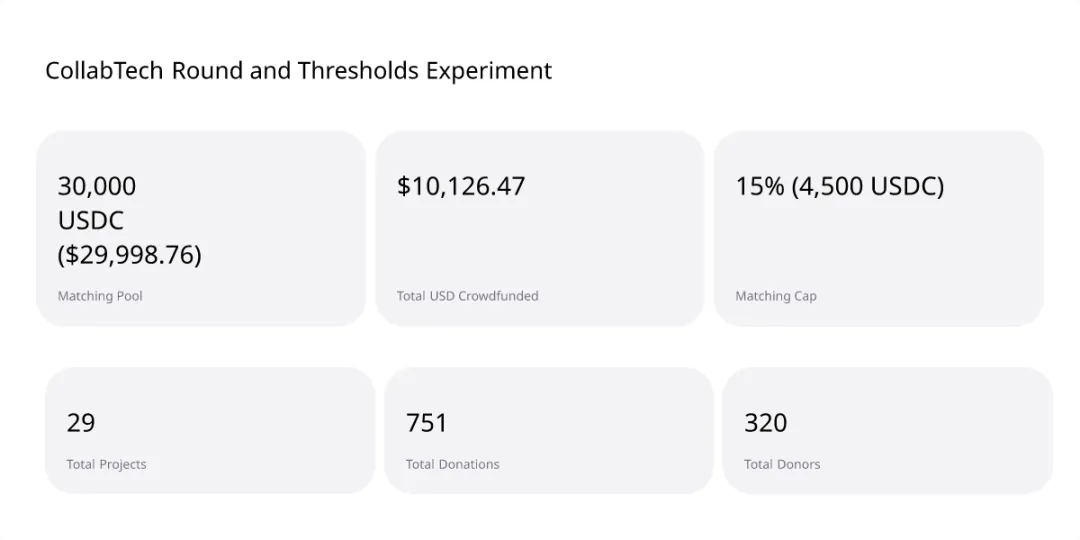Screen dimensions: 1080x540
Task: Select the Total Projects label
Action: pyautogui.click(x=106, y=464)
